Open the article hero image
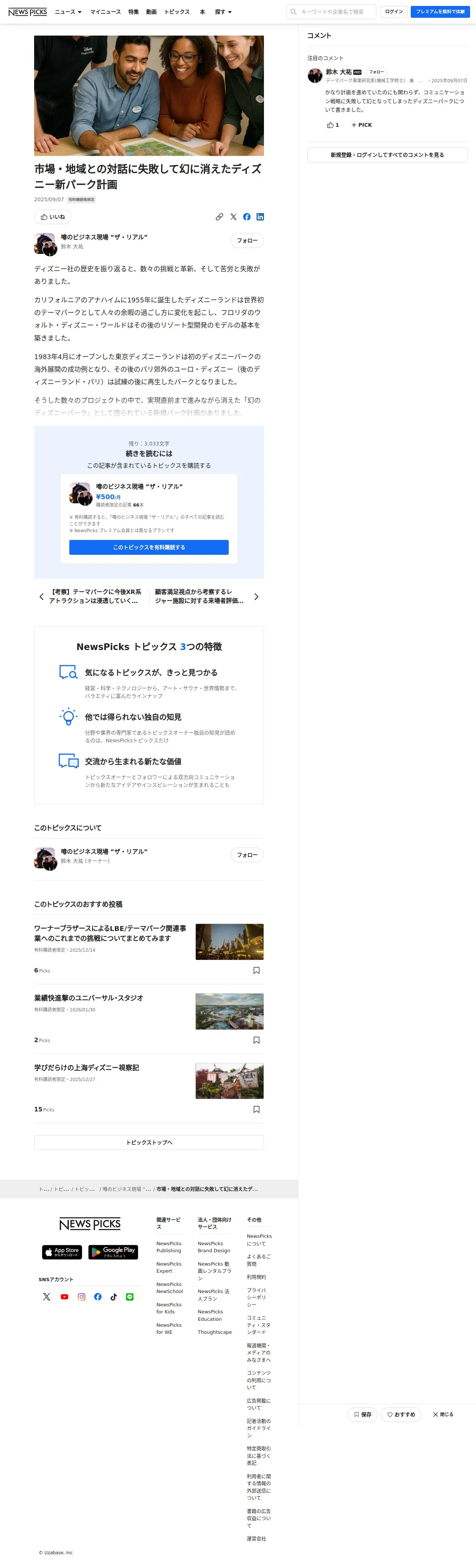Viewport: 476px width, 1568px height. (149, 96)
